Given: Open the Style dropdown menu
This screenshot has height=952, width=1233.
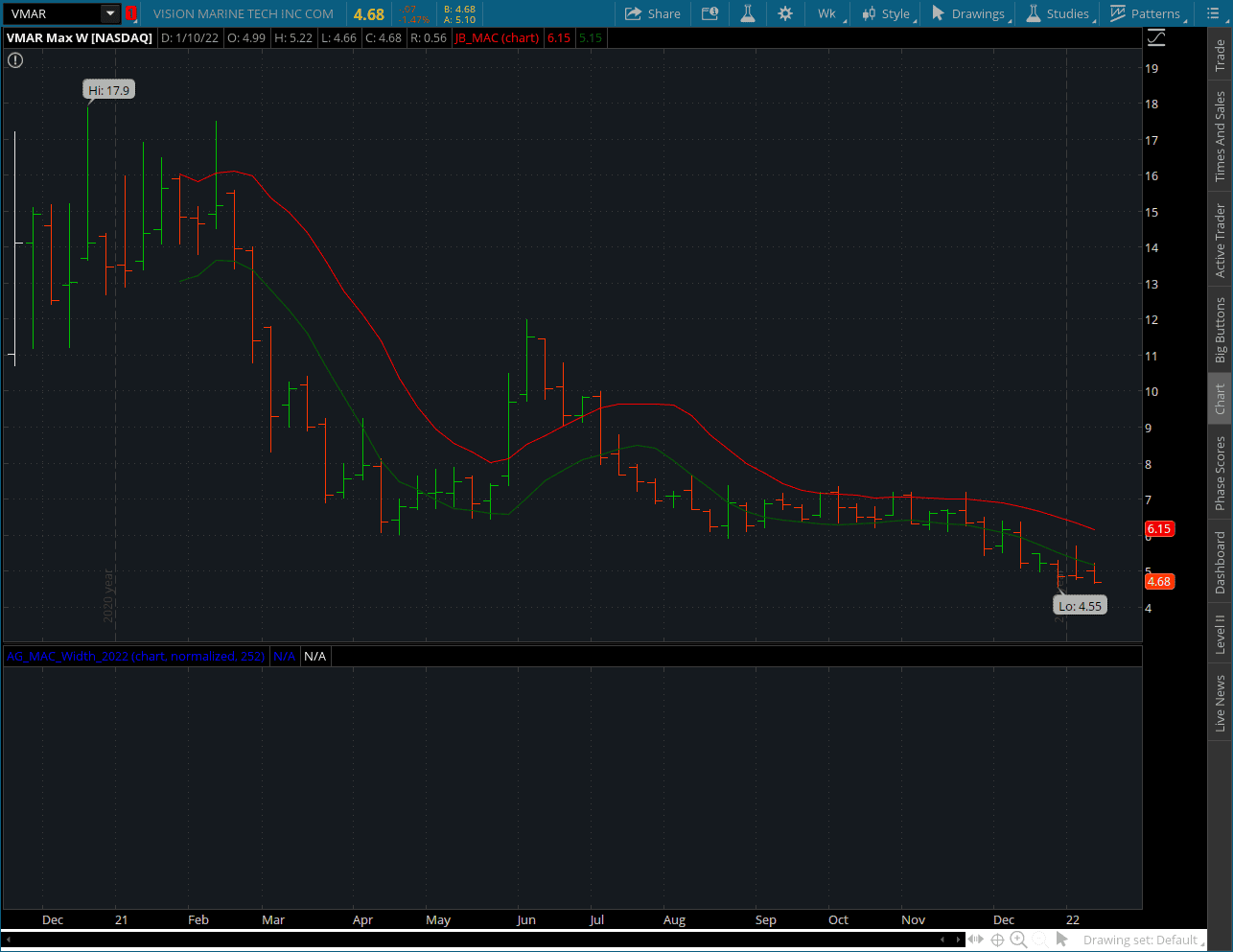Looking at the screenshot, I should [x=887, y=13].
